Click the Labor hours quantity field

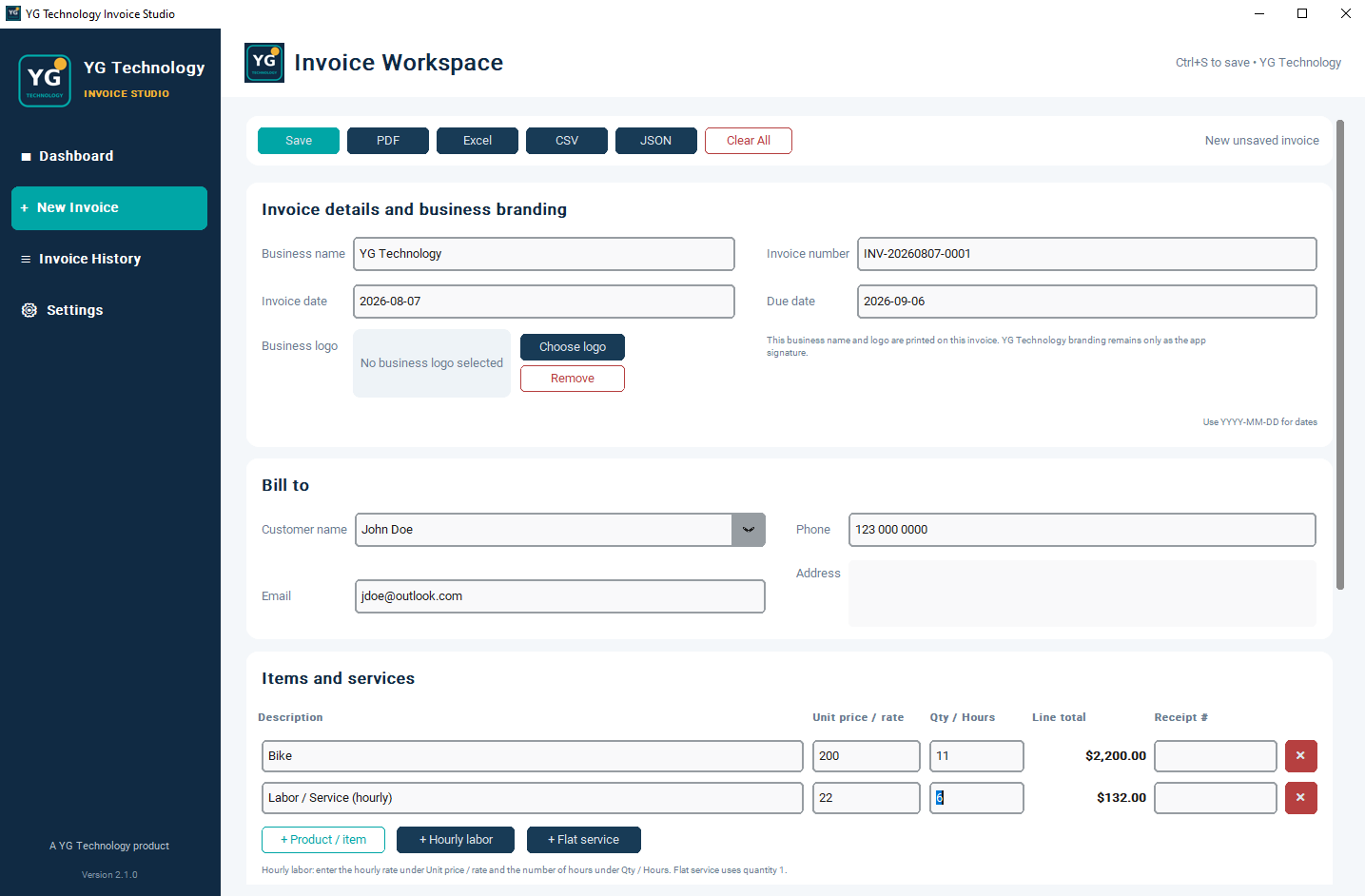point(977,798)
